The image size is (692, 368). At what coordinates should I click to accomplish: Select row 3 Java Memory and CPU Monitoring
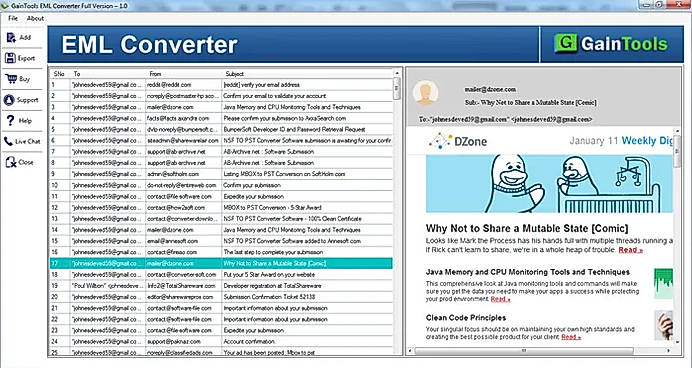coord(221,107)
